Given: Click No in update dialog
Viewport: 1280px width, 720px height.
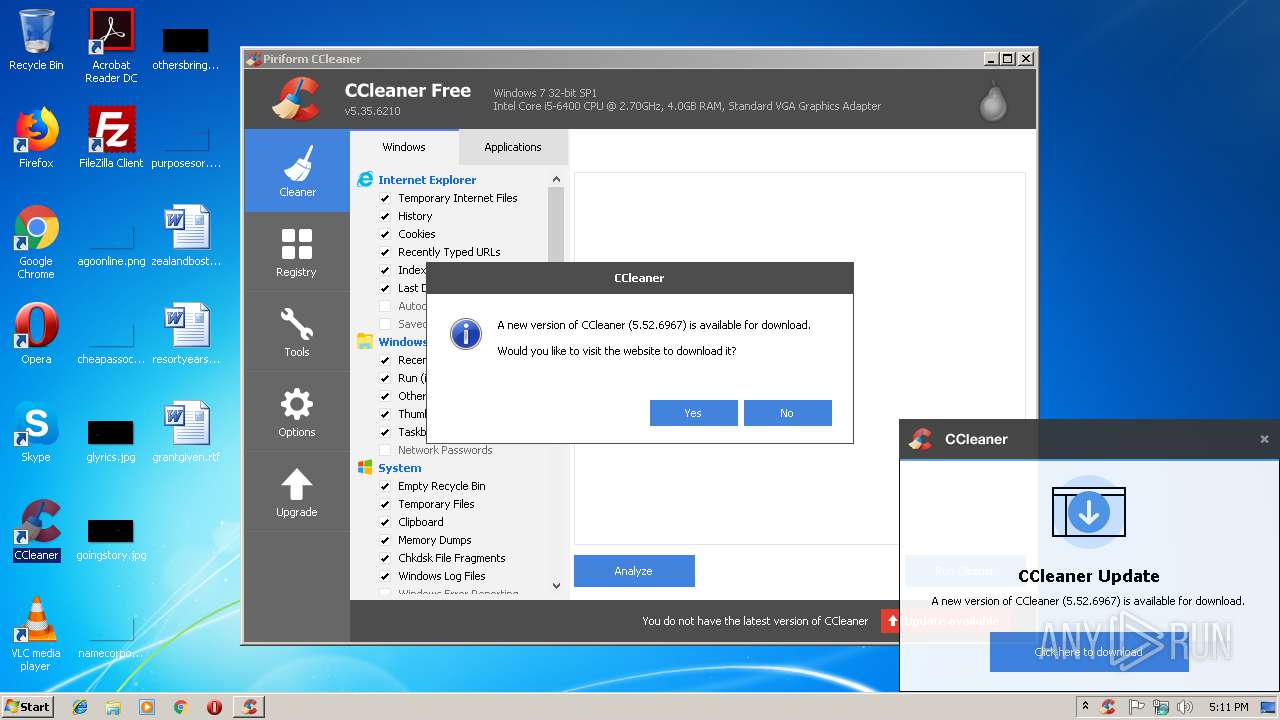Looking at the screenshot, I should (x=787, y=413).
